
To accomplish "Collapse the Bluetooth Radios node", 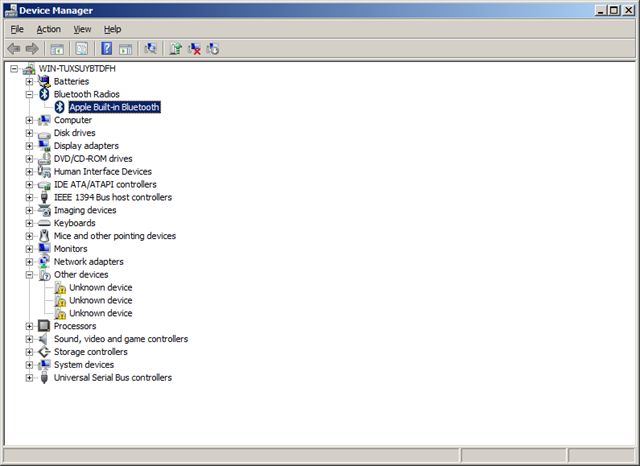I will 29,94.
